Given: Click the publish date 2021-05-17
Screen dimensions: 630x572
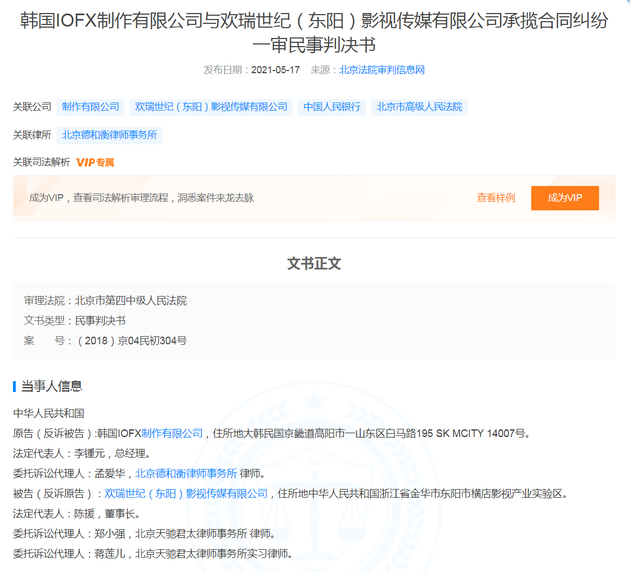Looking at the screenshot, I should [x=276, y=70].
